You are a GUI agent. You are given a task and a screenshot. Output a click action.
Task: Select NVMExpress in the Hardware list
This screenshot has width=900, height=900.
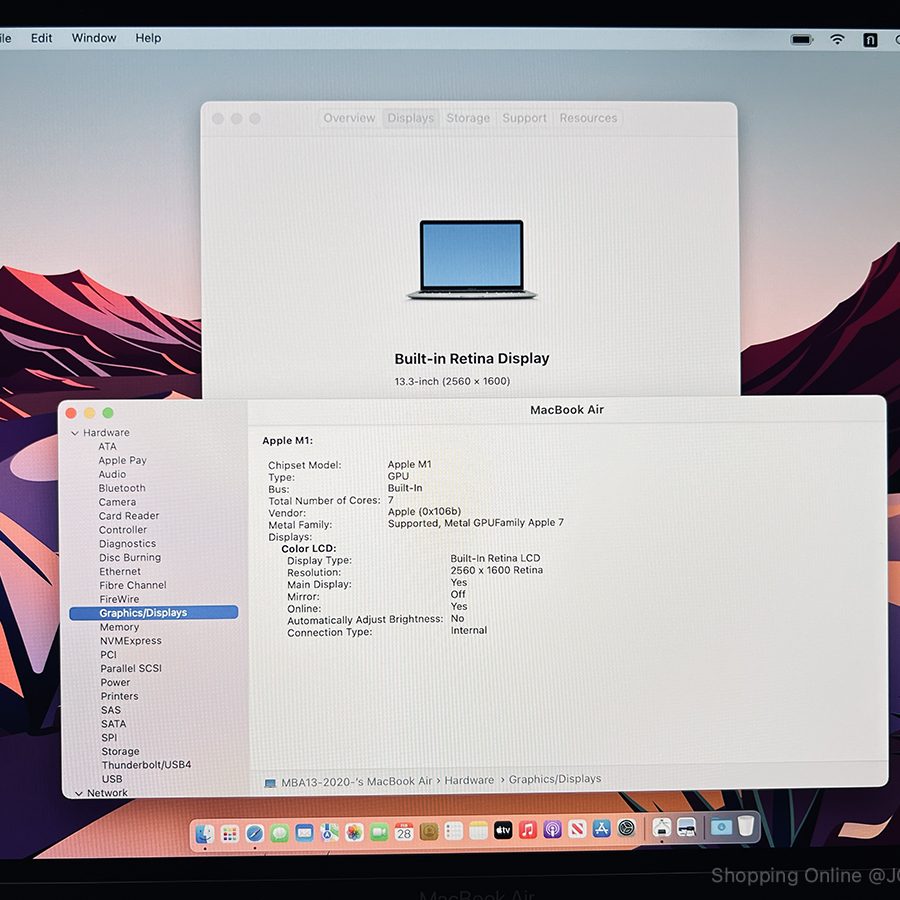click(131, 641)
